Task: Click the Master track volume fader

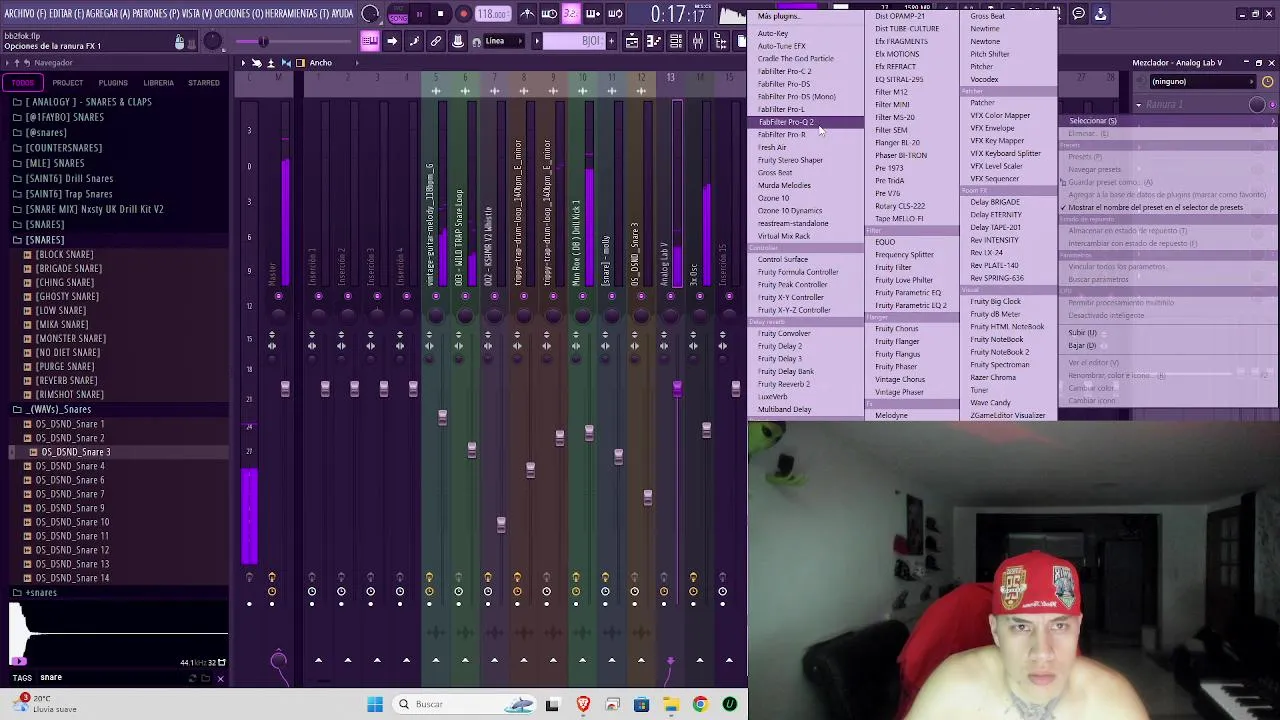Action: [x=286, y=388]
